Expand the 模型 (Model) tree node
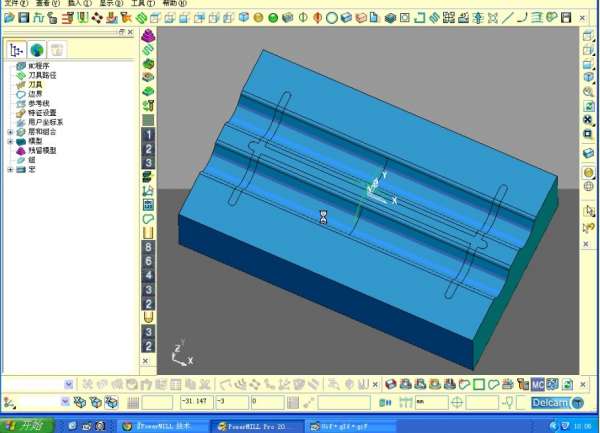Viewport: 600px width, 433px height. (x=10, y=141)
